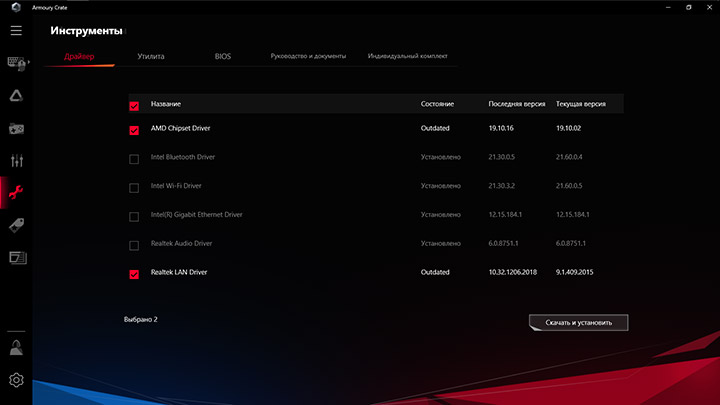Click the Текущая версия column header
Screen dimensions: 720x405
pyautogui.click(x=580, y=104)
